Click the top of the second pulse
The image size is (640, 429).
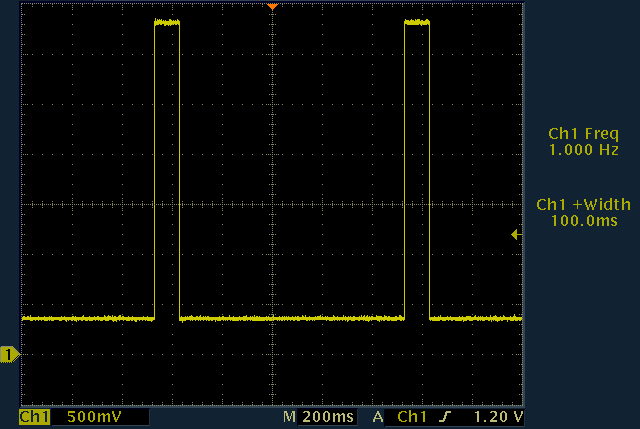point(416,22)
